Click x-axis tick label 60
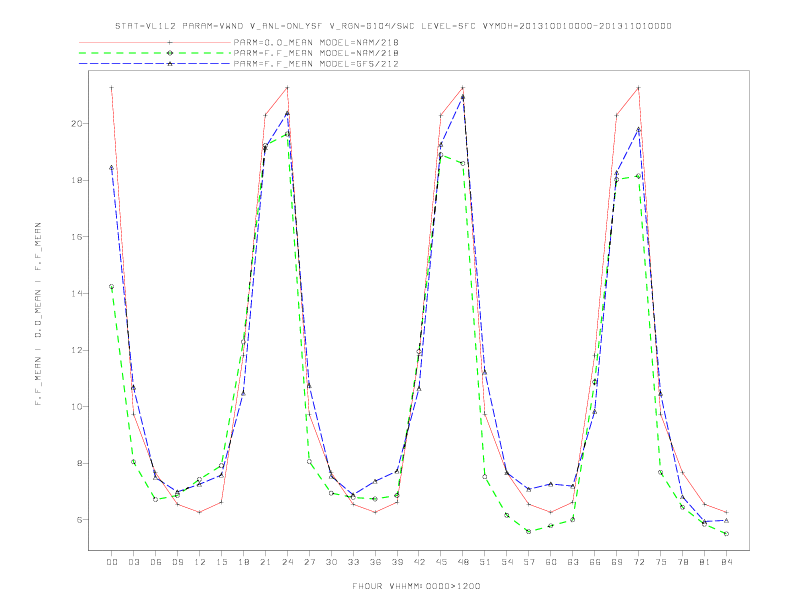792x612 pixels. 551,562
